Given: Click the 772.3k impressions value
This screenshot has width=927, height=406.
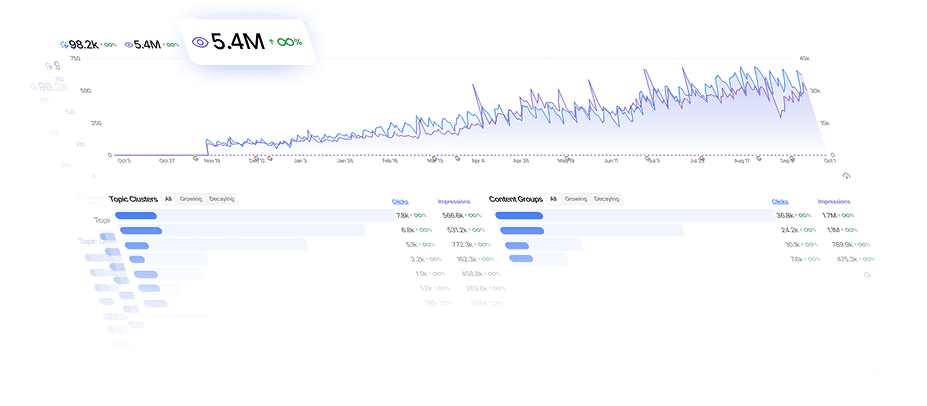Looking at the screenshot, I should pos(462,245).
